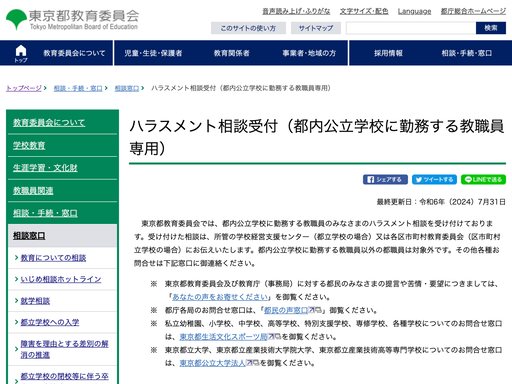Open 教育についての相談 sidebar item
The width and height of the screenshot is (512, 384).
click(53, 258)
